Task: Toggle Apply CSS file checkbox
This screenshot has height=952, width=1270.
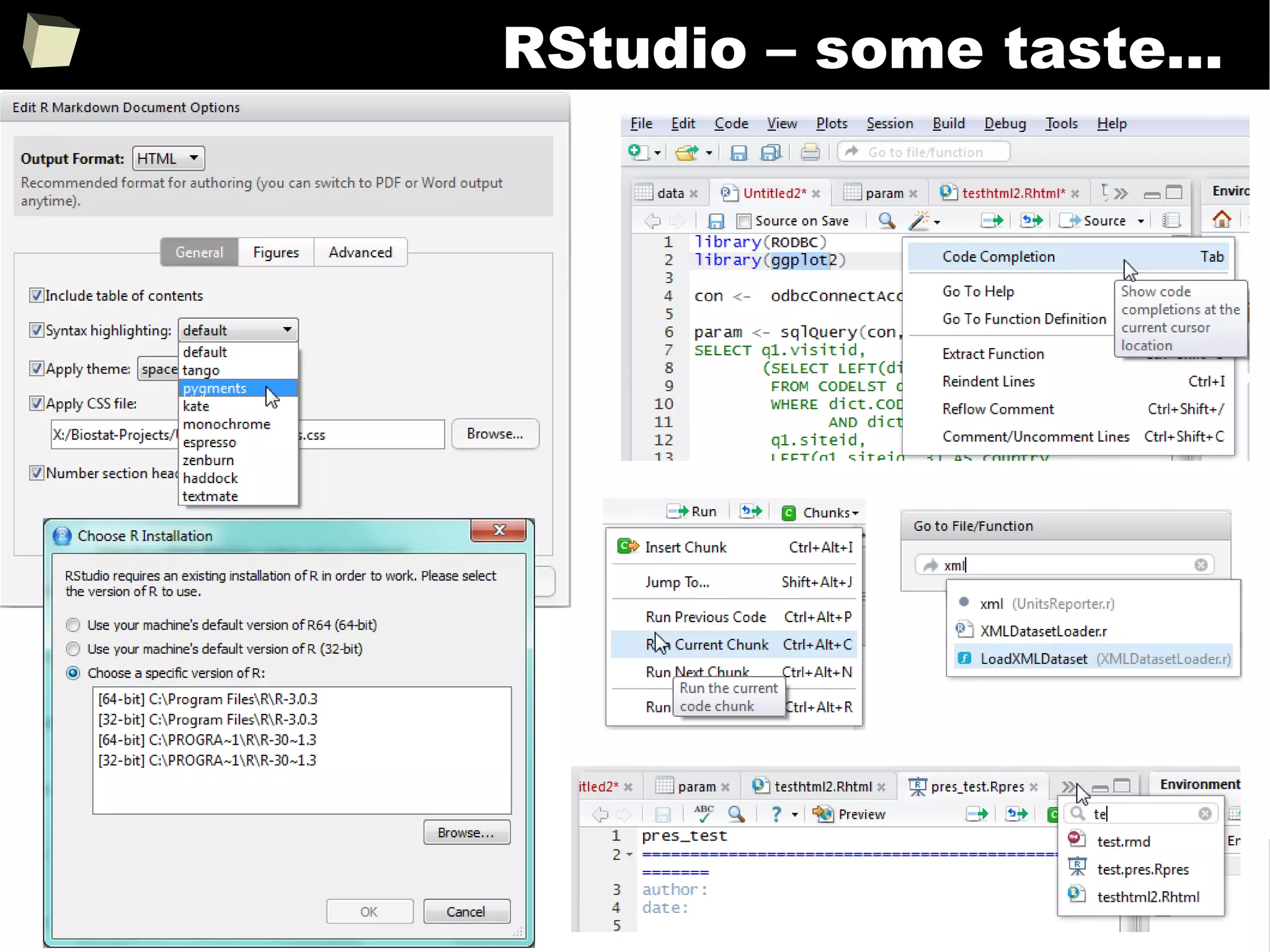Action: 37,403
